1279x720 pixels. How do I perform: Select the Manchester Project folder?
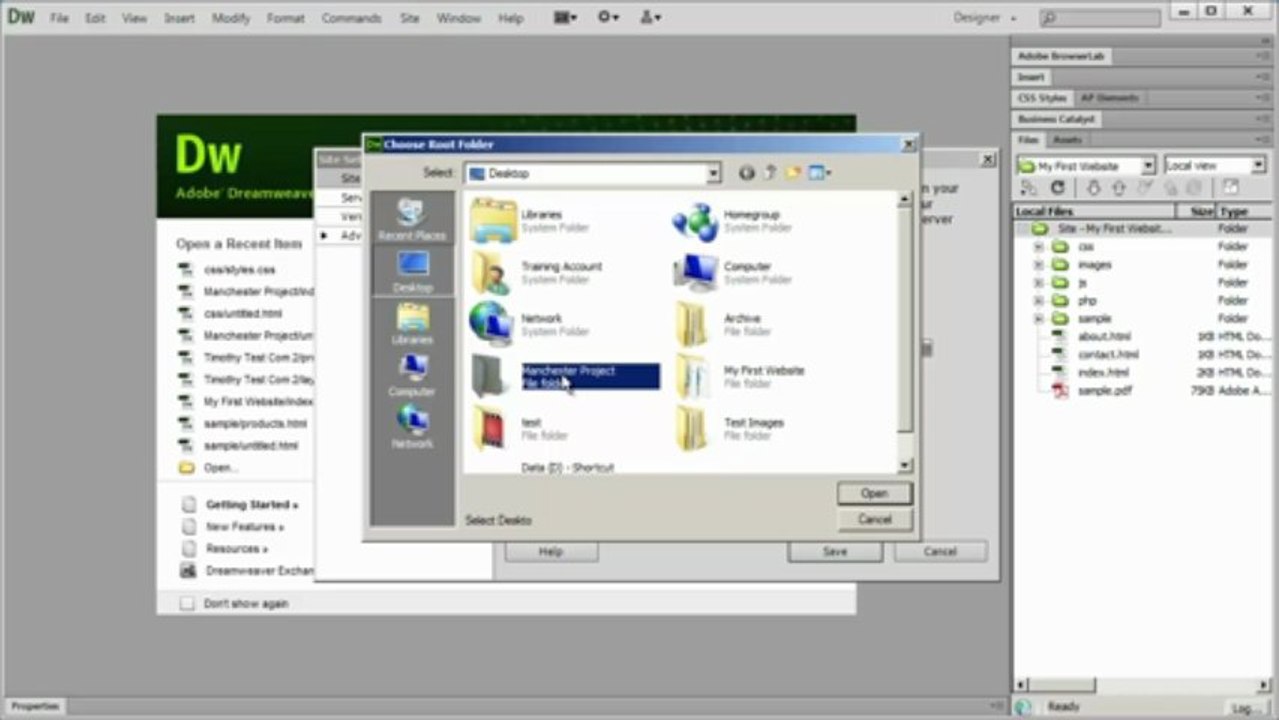tap(567, 376)
